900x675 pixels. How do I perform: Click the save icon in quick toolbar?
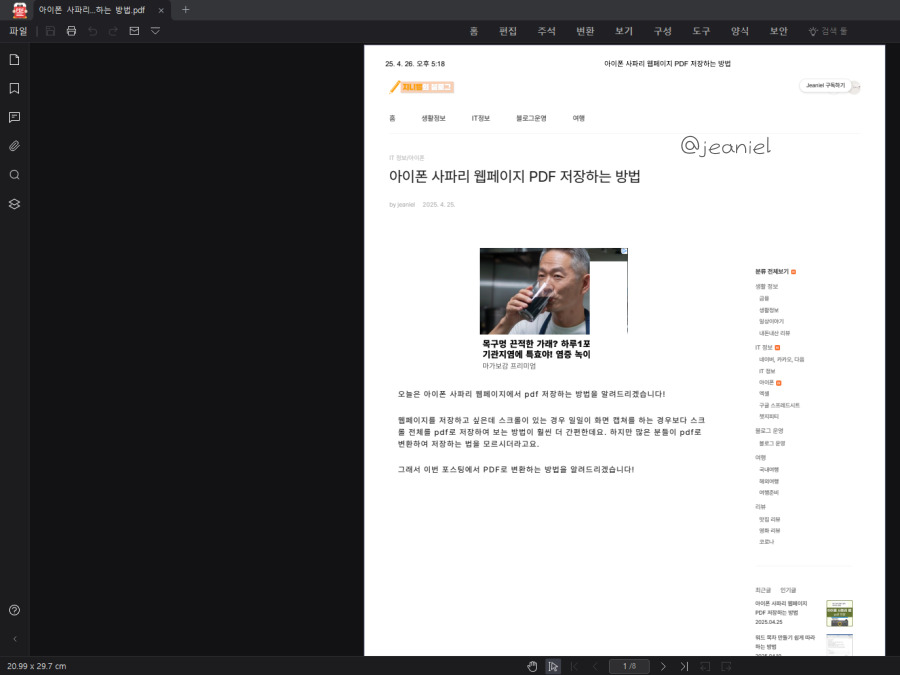(51, 31)
